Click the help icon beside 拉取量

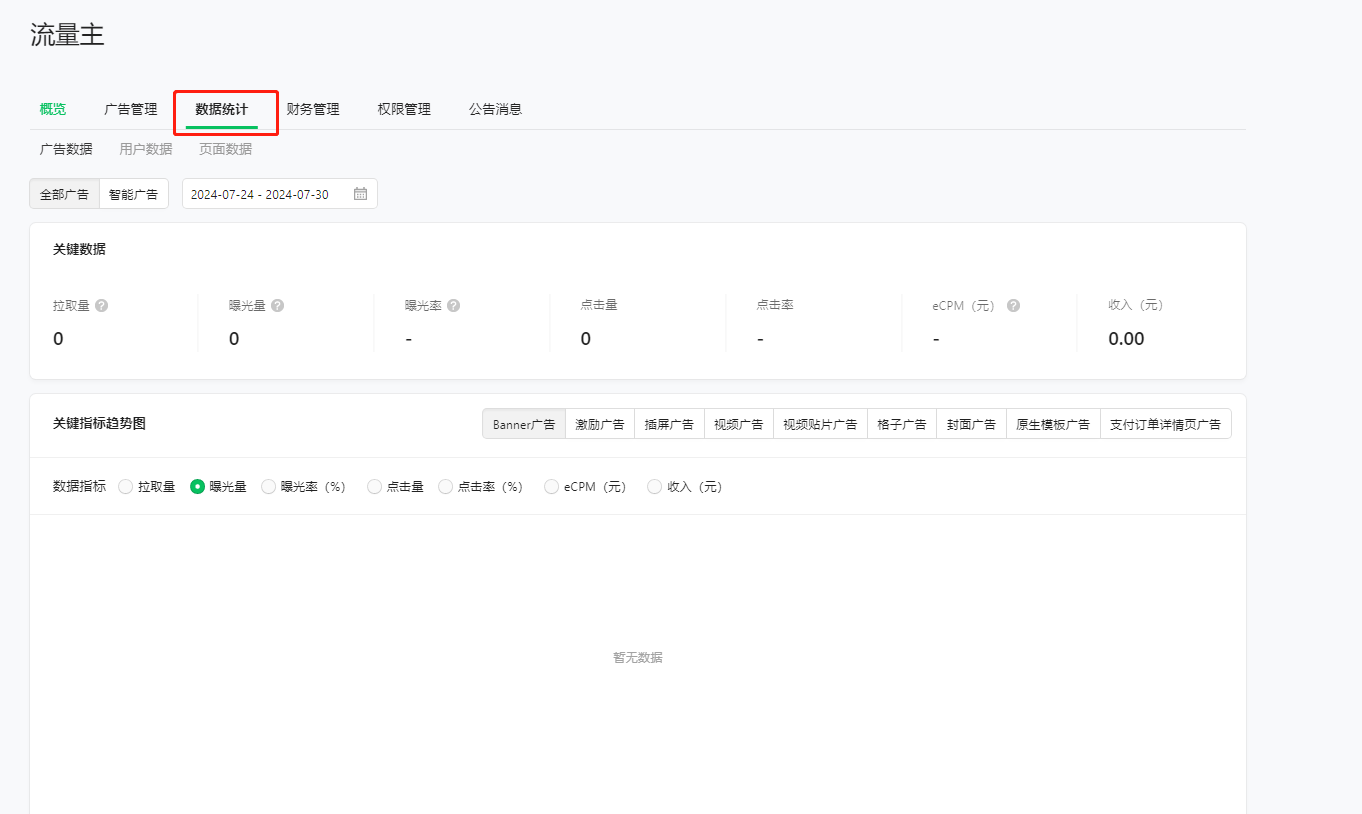tap(102, 306)
